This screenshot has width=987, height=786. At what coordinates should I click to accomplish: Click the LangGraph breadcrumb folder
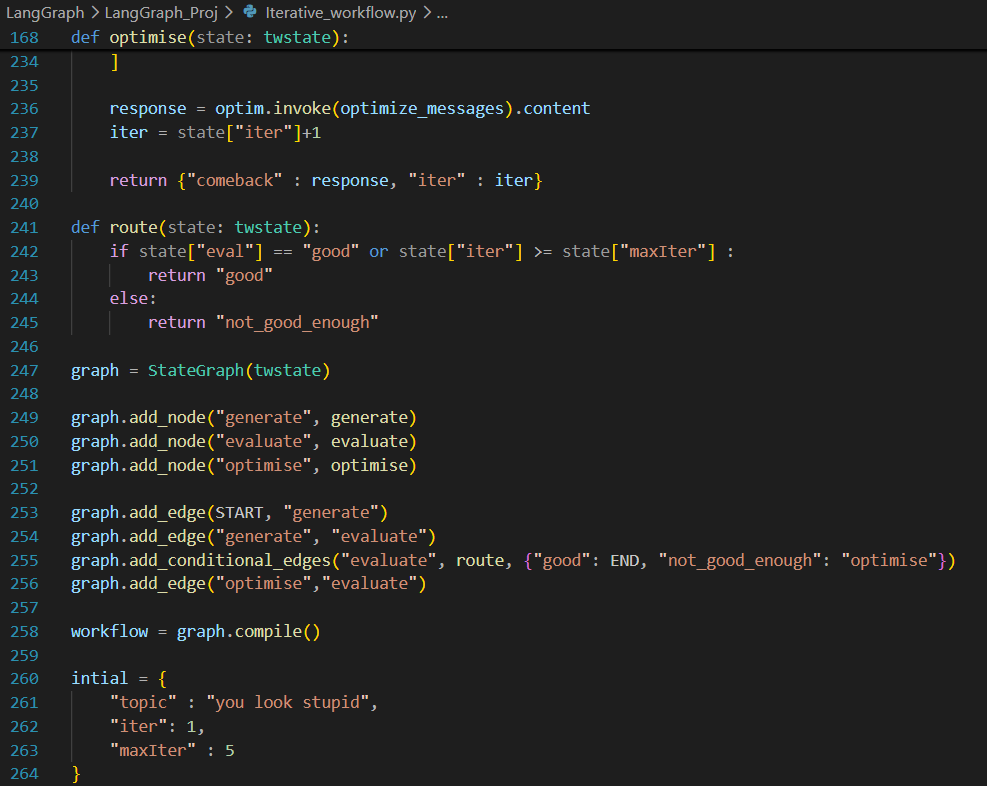point(45,13)
